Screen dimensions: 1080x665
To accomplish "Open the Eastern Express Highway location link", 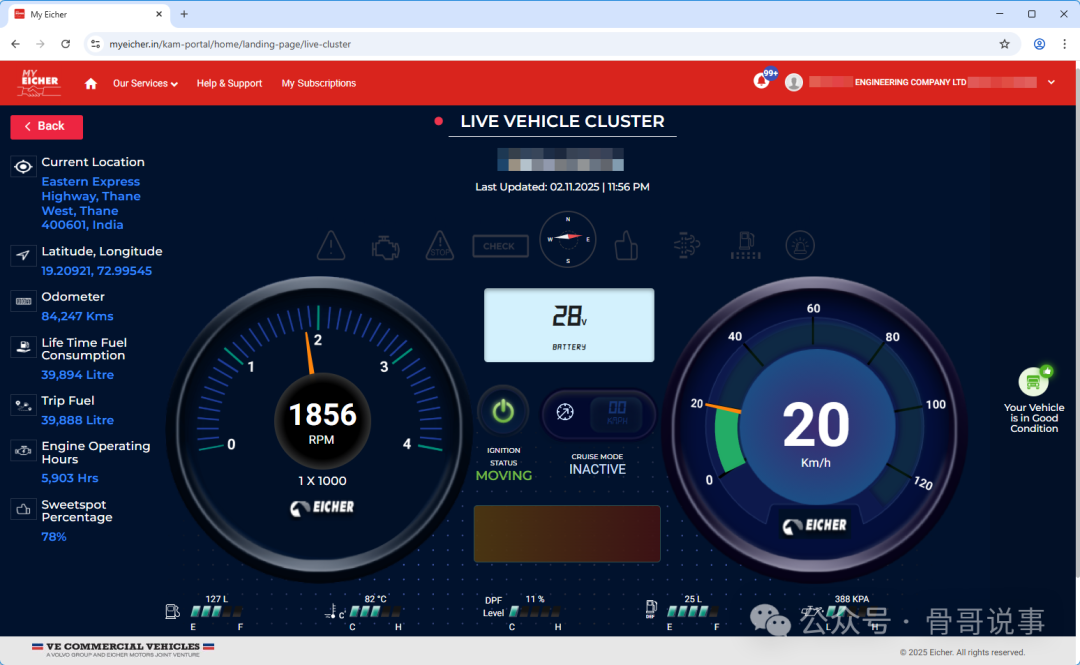I will pyautogui.click(x=91, y=203).
